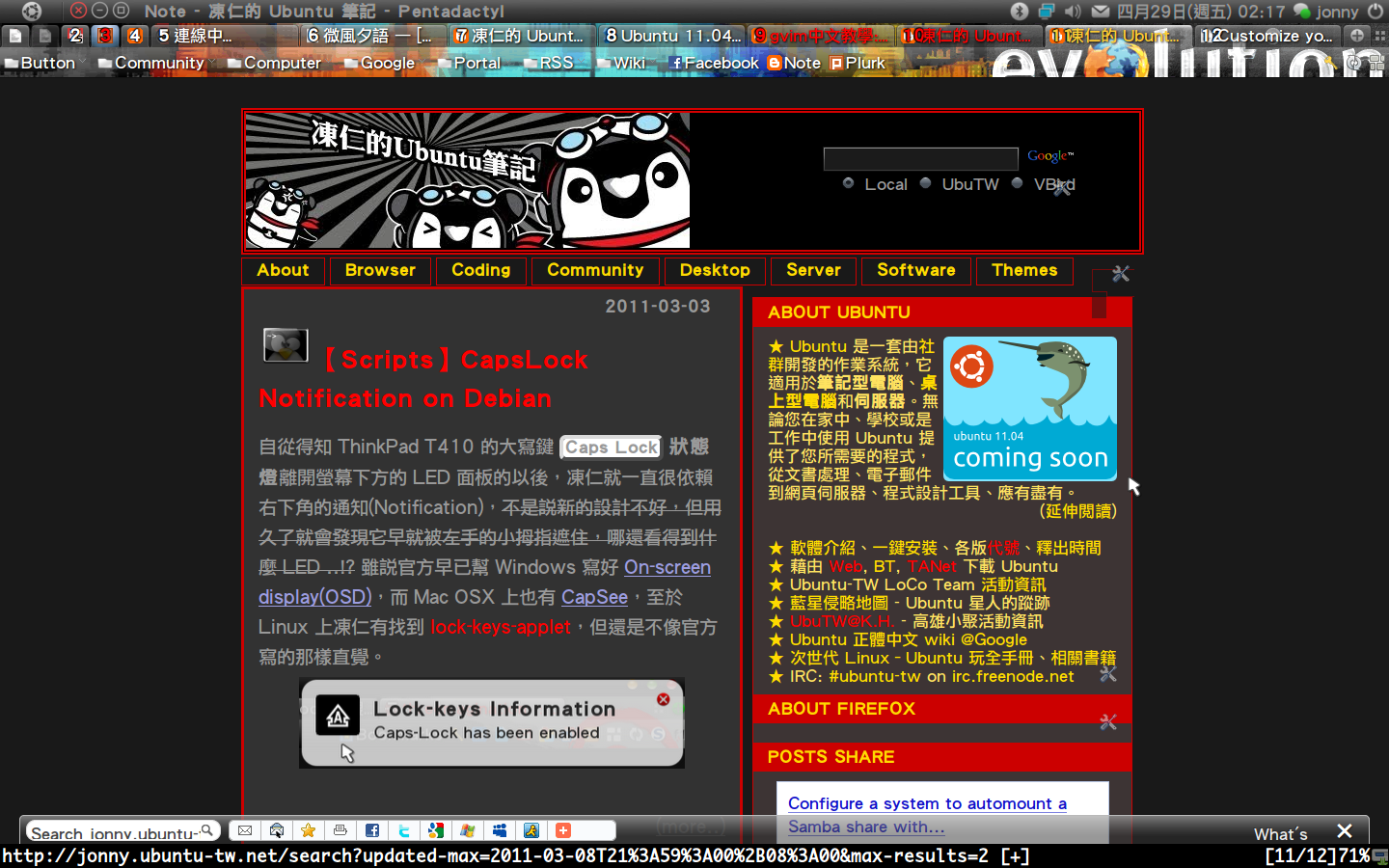Open the CapsLock Notification on Debian post title
Image resolution: width=1389 pixels, height=868 pixels.
(422, 379)
